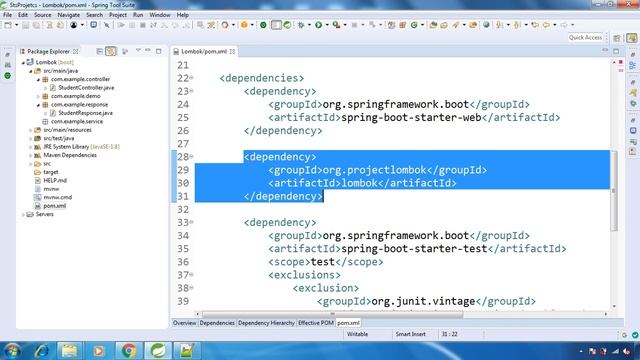The height and width of the screenshot is (360, 640).
Task: Click the Open Type toolbar icon
Action: [433, 25]
